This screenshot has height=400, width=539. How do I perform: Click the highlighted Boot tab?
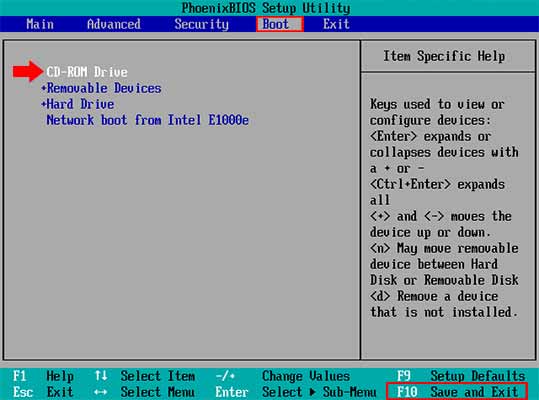[x=280, y=24]
